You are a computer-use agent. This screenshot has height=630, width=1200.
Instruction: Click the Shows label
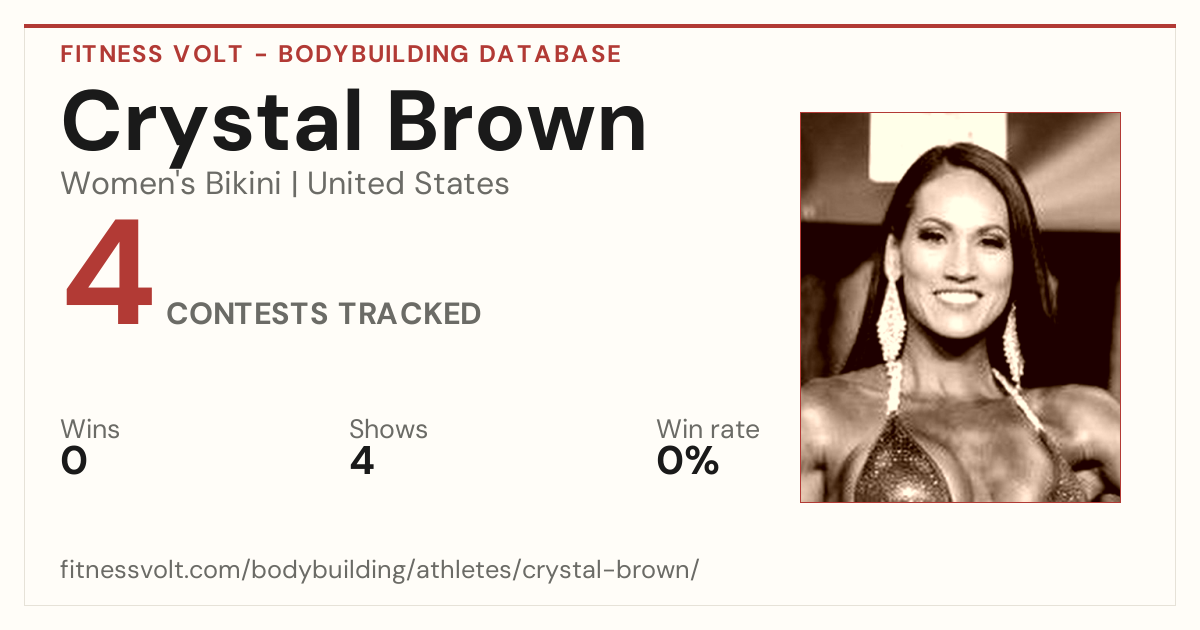click(388, 430)
